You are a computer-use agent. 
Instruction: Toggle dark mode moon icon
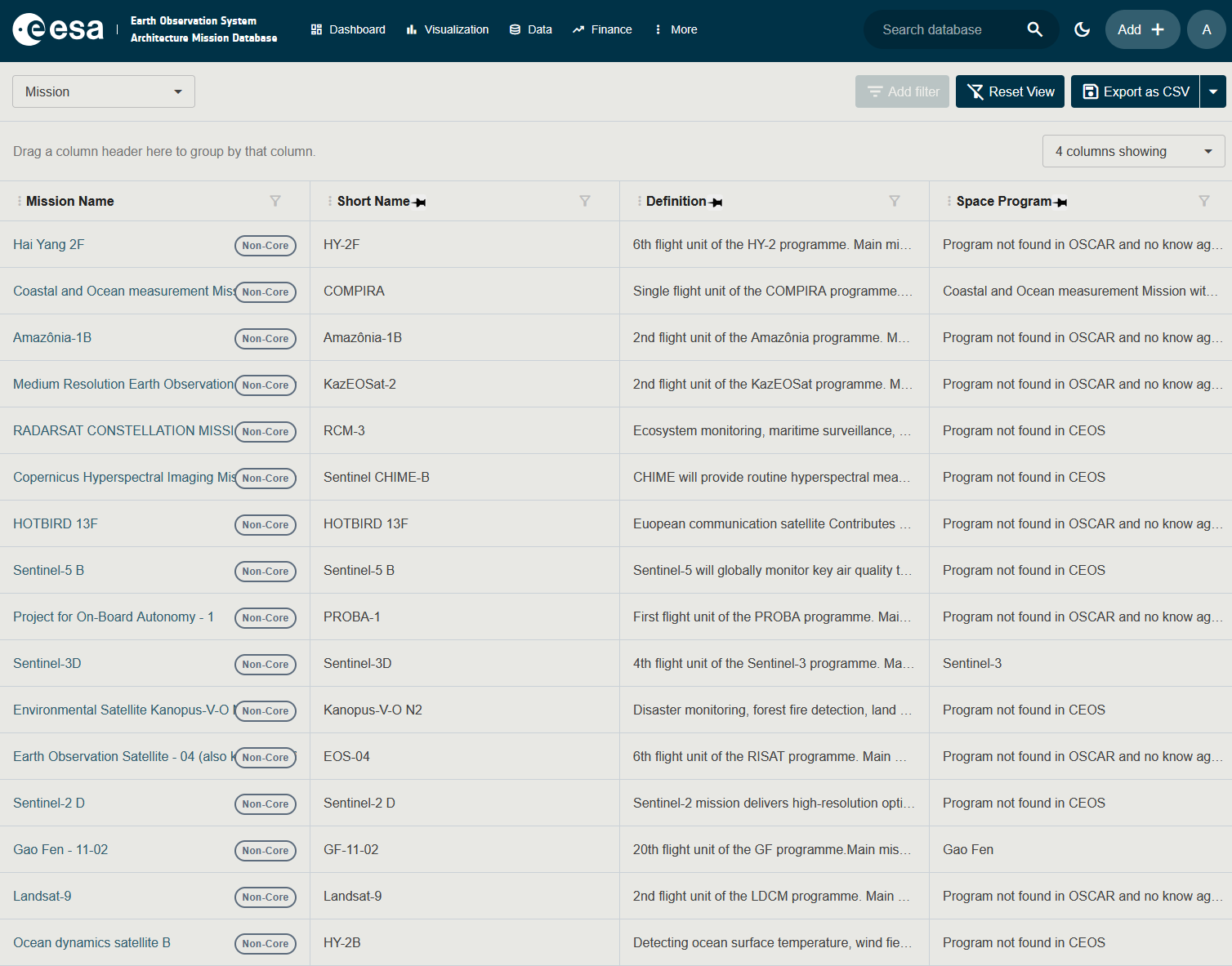click(1082, 29)
